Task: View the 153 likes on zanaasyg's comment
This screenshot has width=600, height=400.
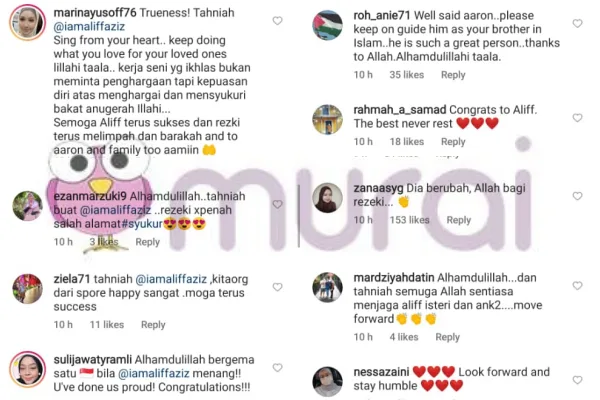Action: [x=409, y=220]
